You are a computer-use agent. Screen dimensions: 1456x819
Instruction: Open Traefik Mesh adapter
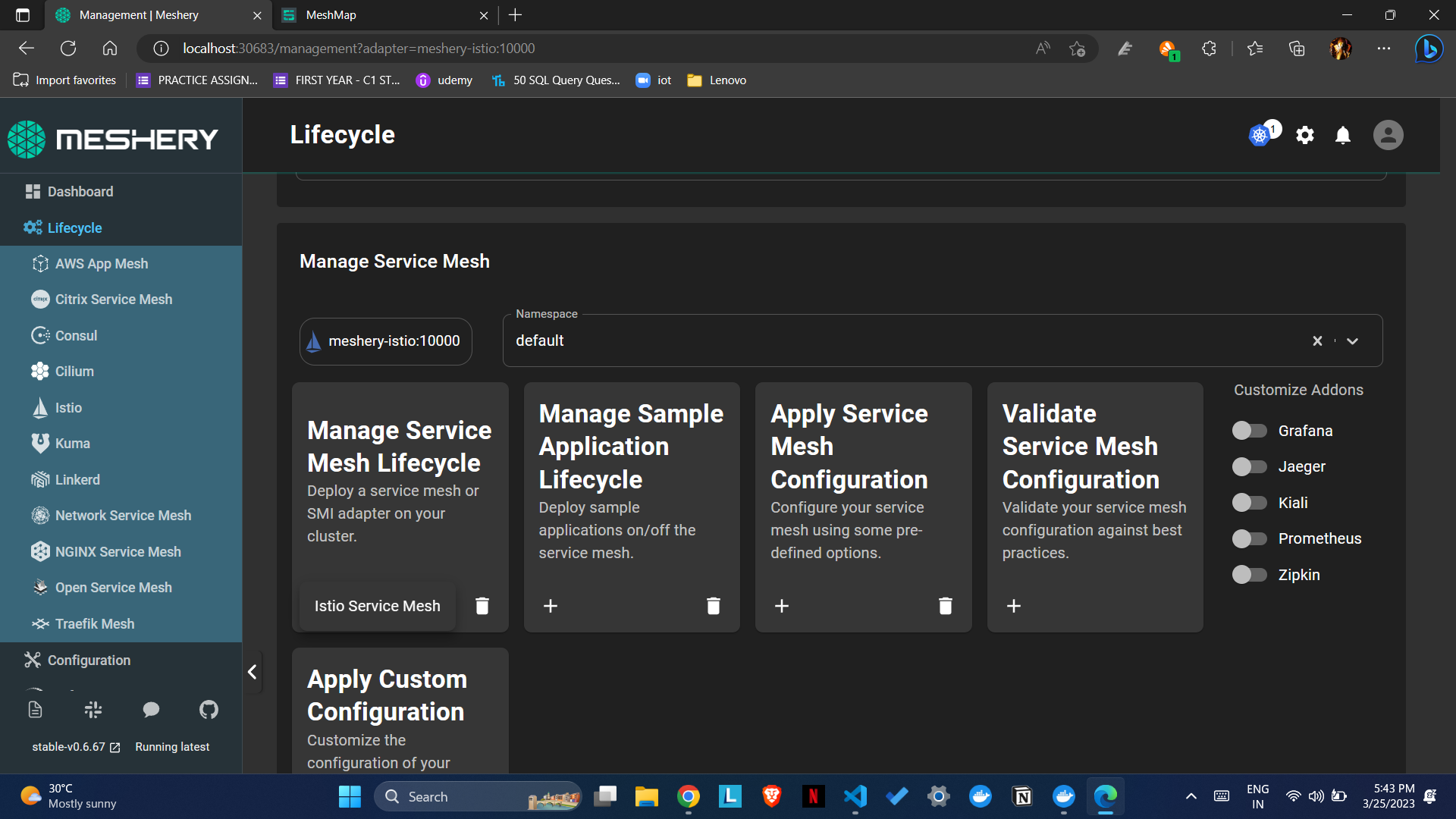point(94,623)
